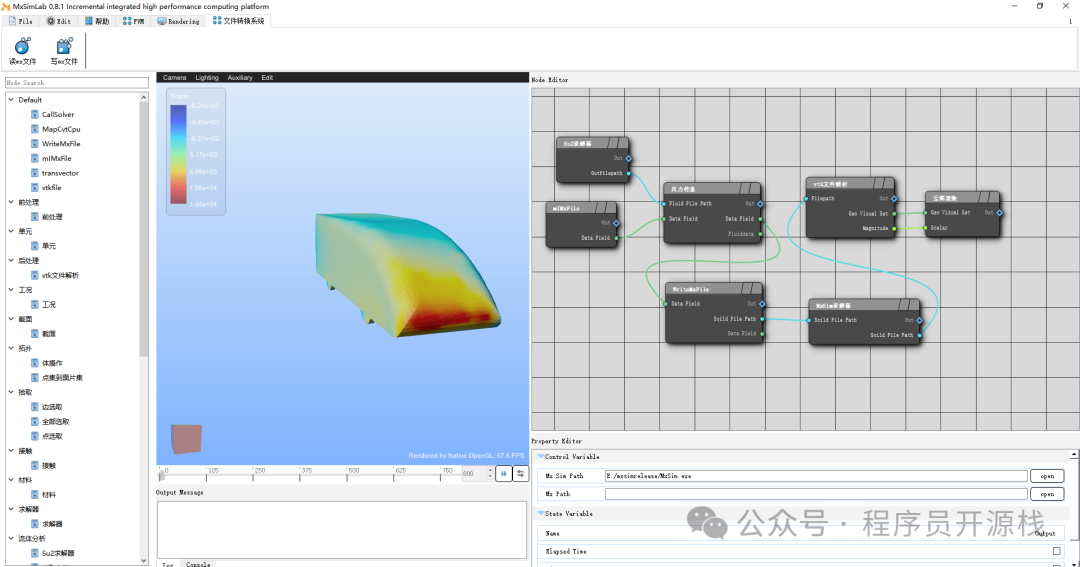Select the MapCvtCpu node icon
Viewport: 1080px width, 567px height.
point(35,129)
